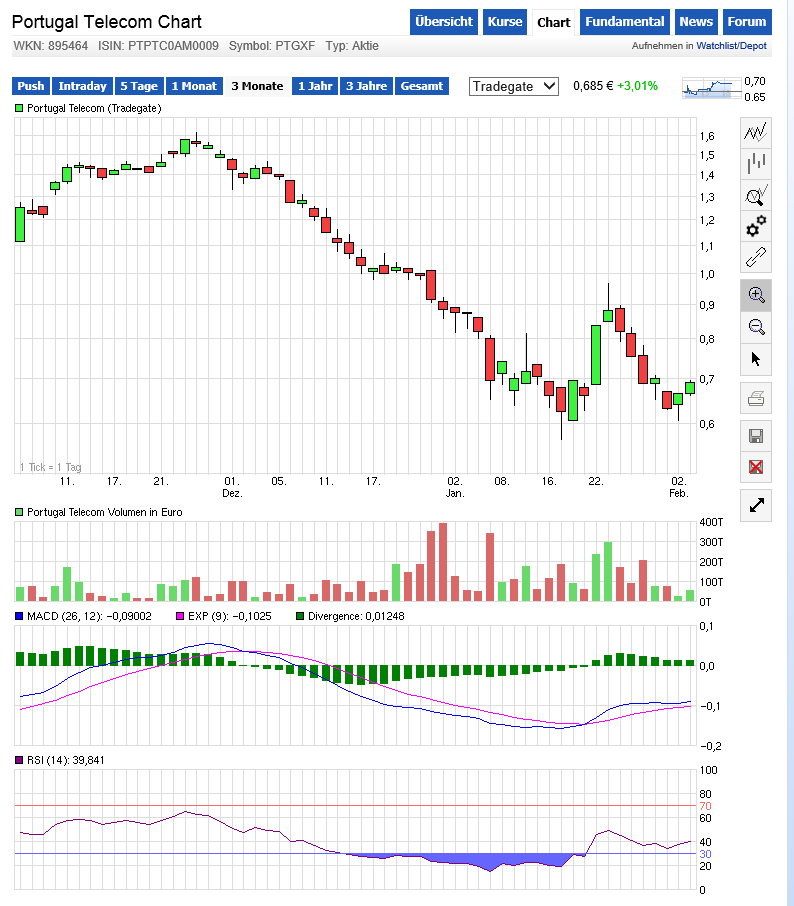Click green swatch beside Volumen in Euro
Image resolution: width=794 pixels, height=906 pixels.
pyautogui.click(x=19, y=512)
